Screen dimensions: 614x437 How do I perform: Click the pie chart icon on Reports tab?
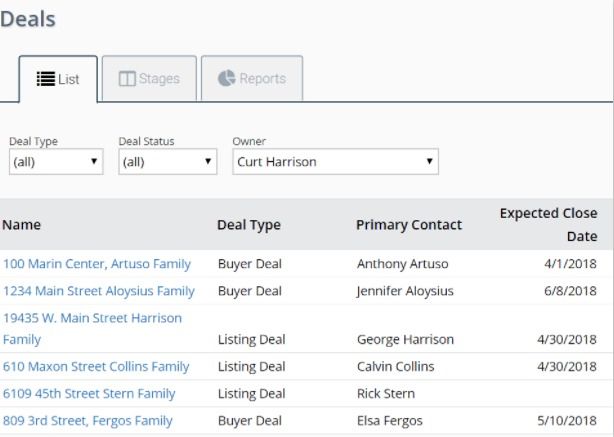(227, 78)
